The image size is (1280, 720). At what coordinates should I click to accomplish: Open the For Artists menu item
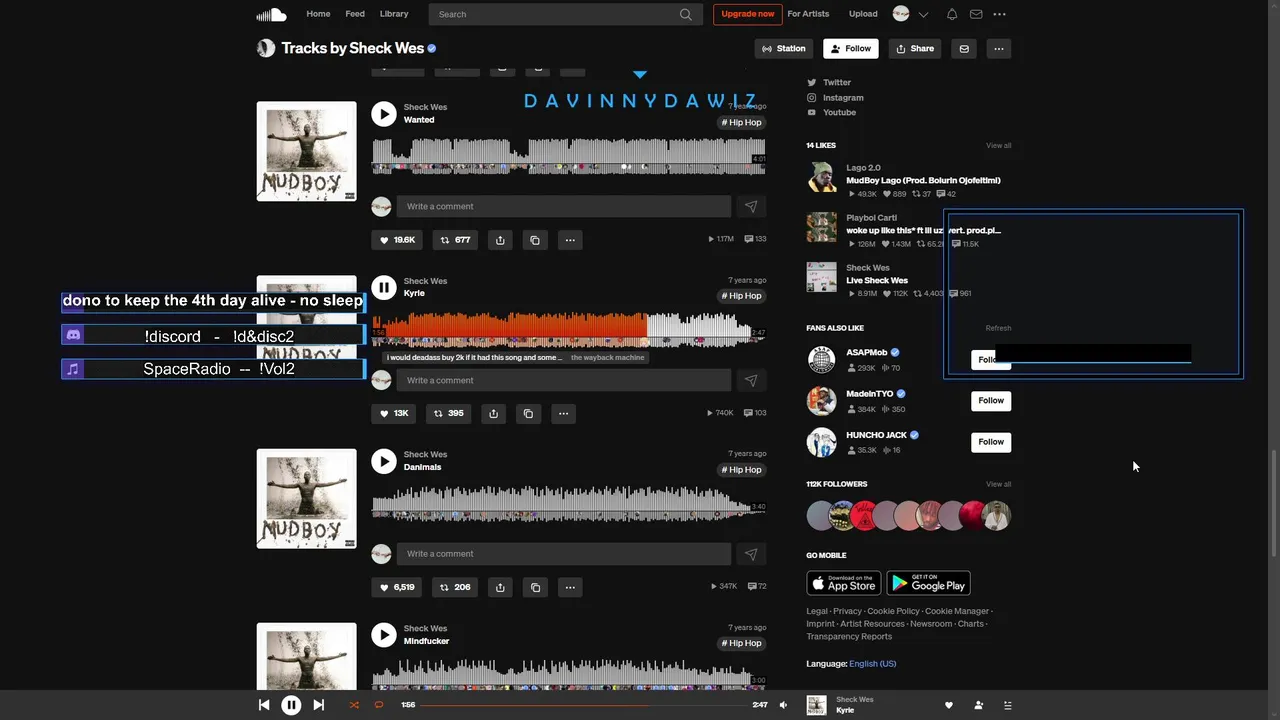(x=808, y=14)
